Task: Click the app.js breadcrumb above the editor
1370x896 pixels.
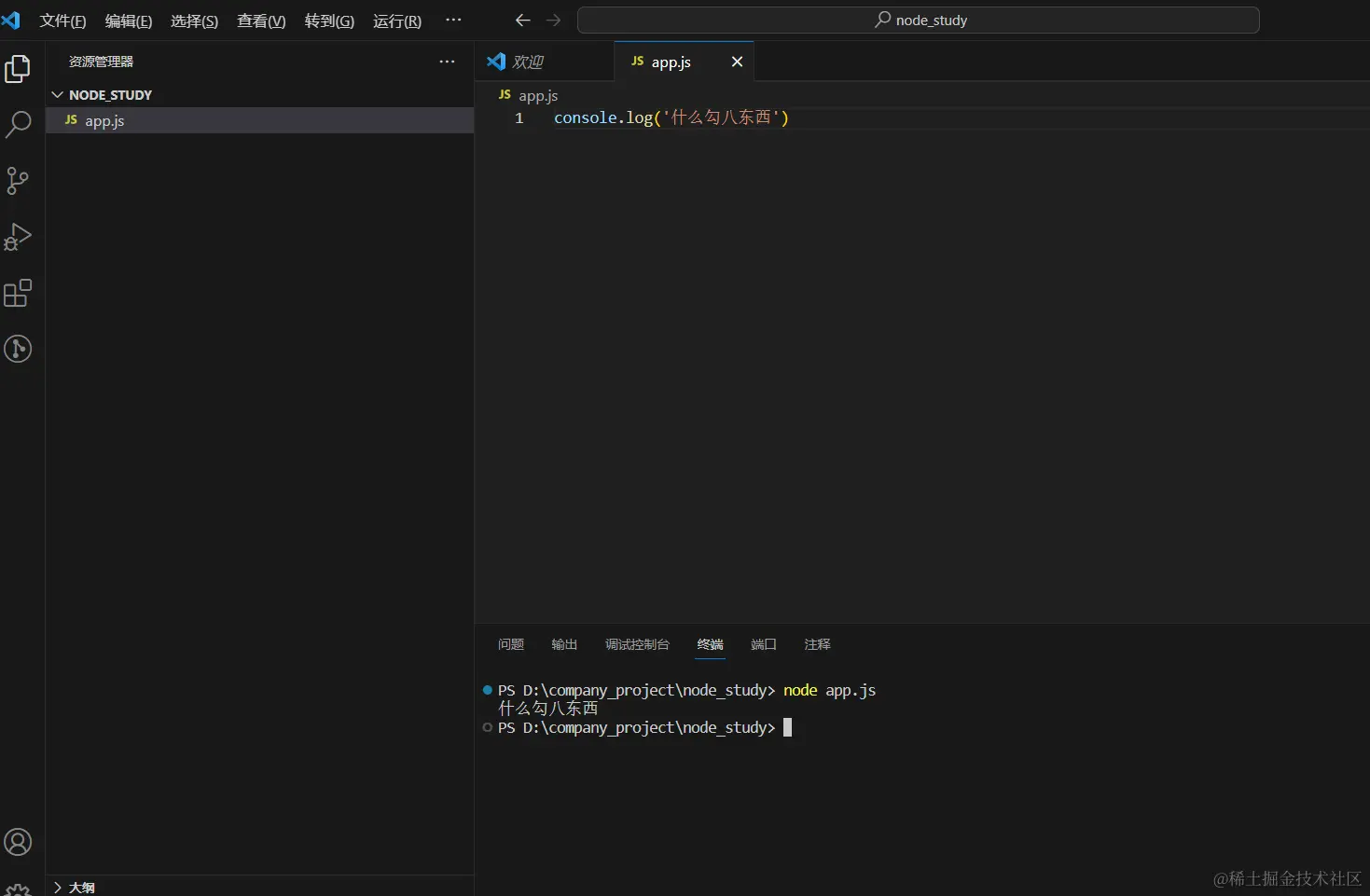Action: point(529,95)
